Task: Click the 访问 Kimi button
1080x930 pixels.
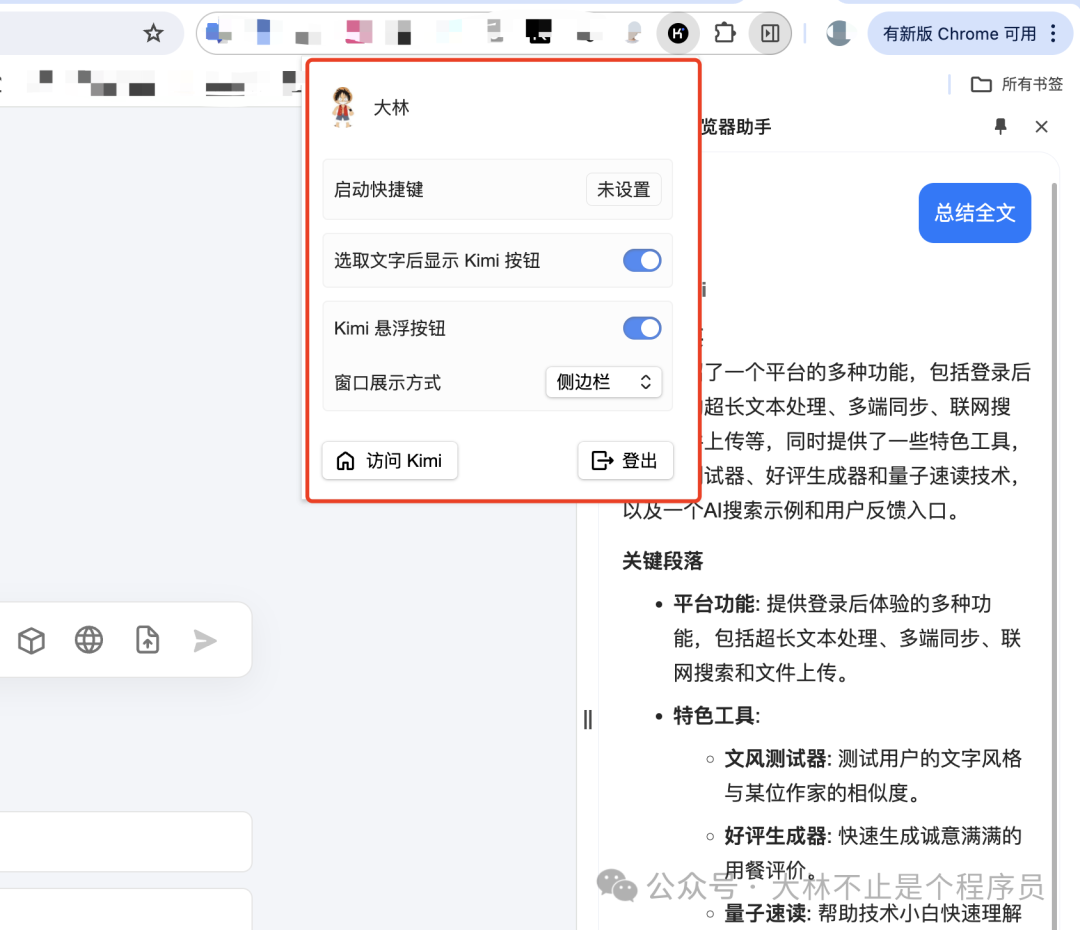Action: pos(390,460)
